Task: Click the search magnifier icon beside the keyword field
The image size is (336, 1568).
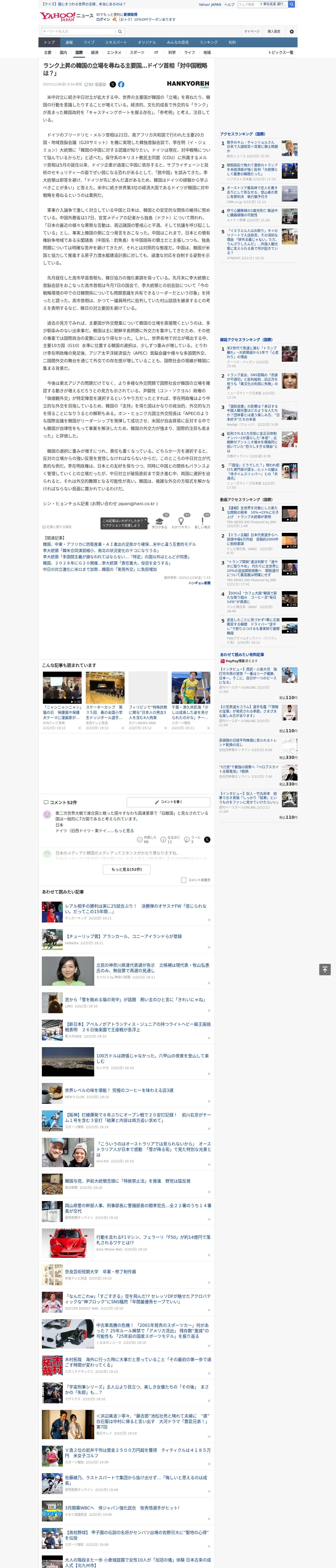Action: [x=120, y=31]
